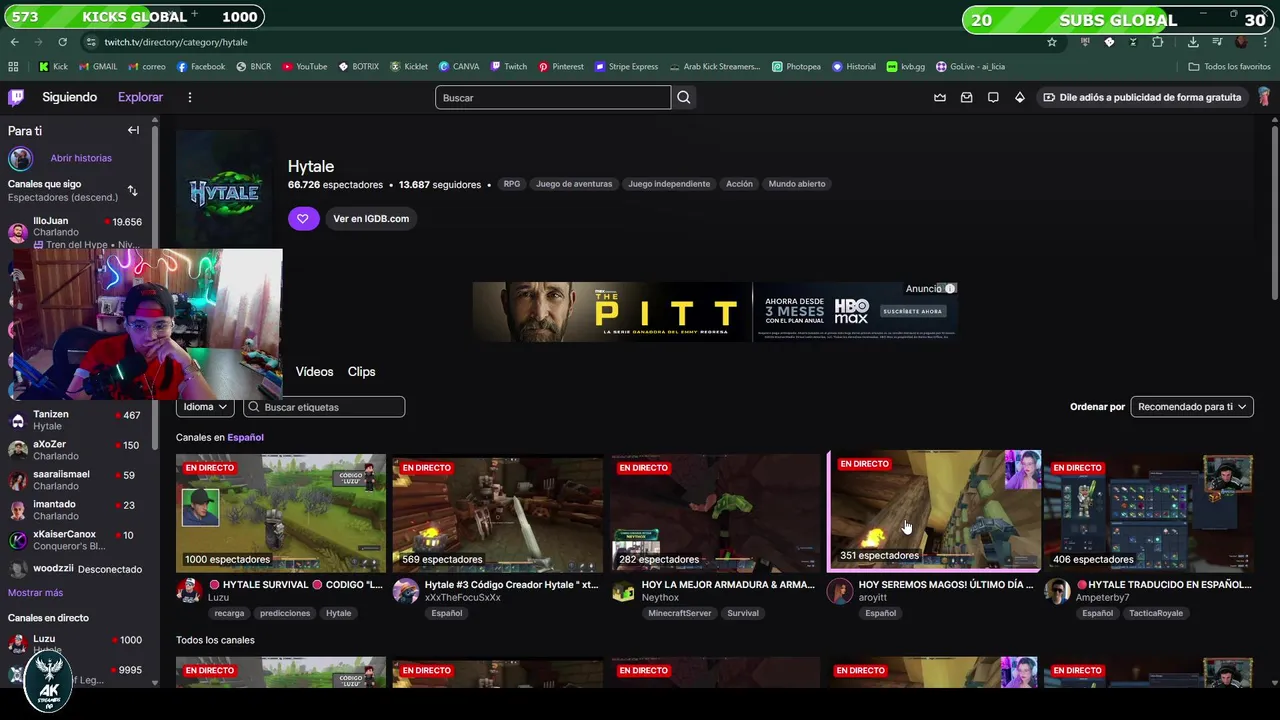Open the YouTube bookmark
1280x720 pixels.
click(305, 67)
